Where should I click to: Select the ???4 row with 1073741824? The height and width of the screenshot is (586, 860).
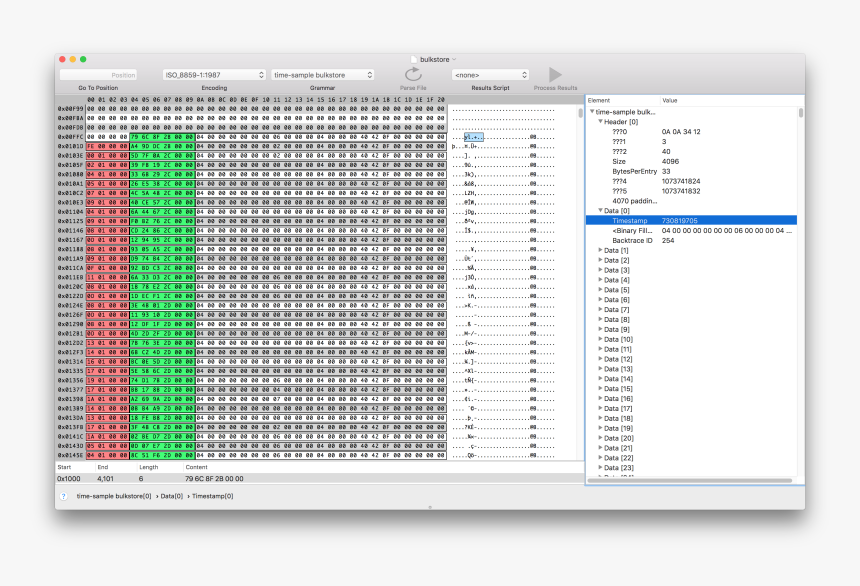(692, 181)
